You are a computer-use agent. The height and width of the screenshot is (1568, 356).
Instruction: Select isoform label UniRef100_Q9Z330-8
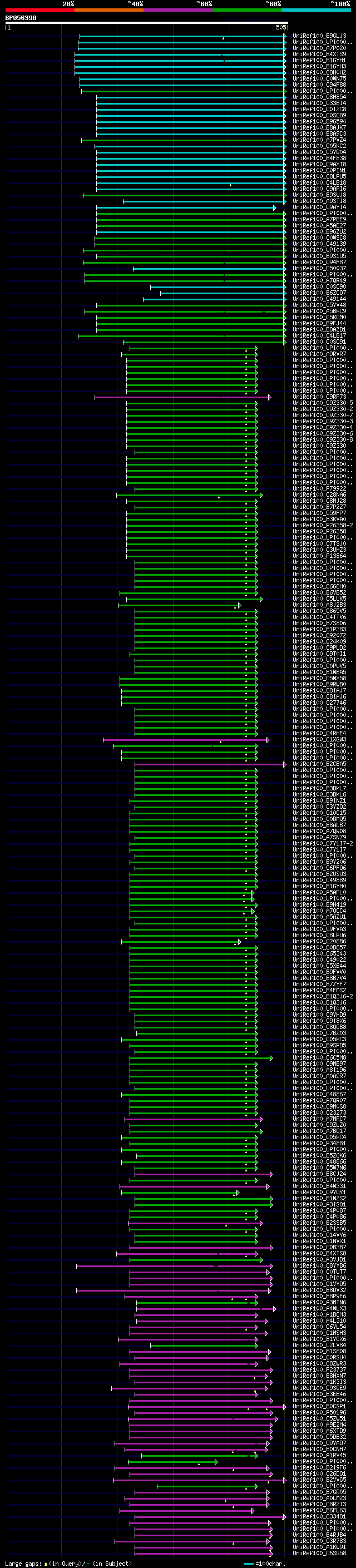coord(323,439)
